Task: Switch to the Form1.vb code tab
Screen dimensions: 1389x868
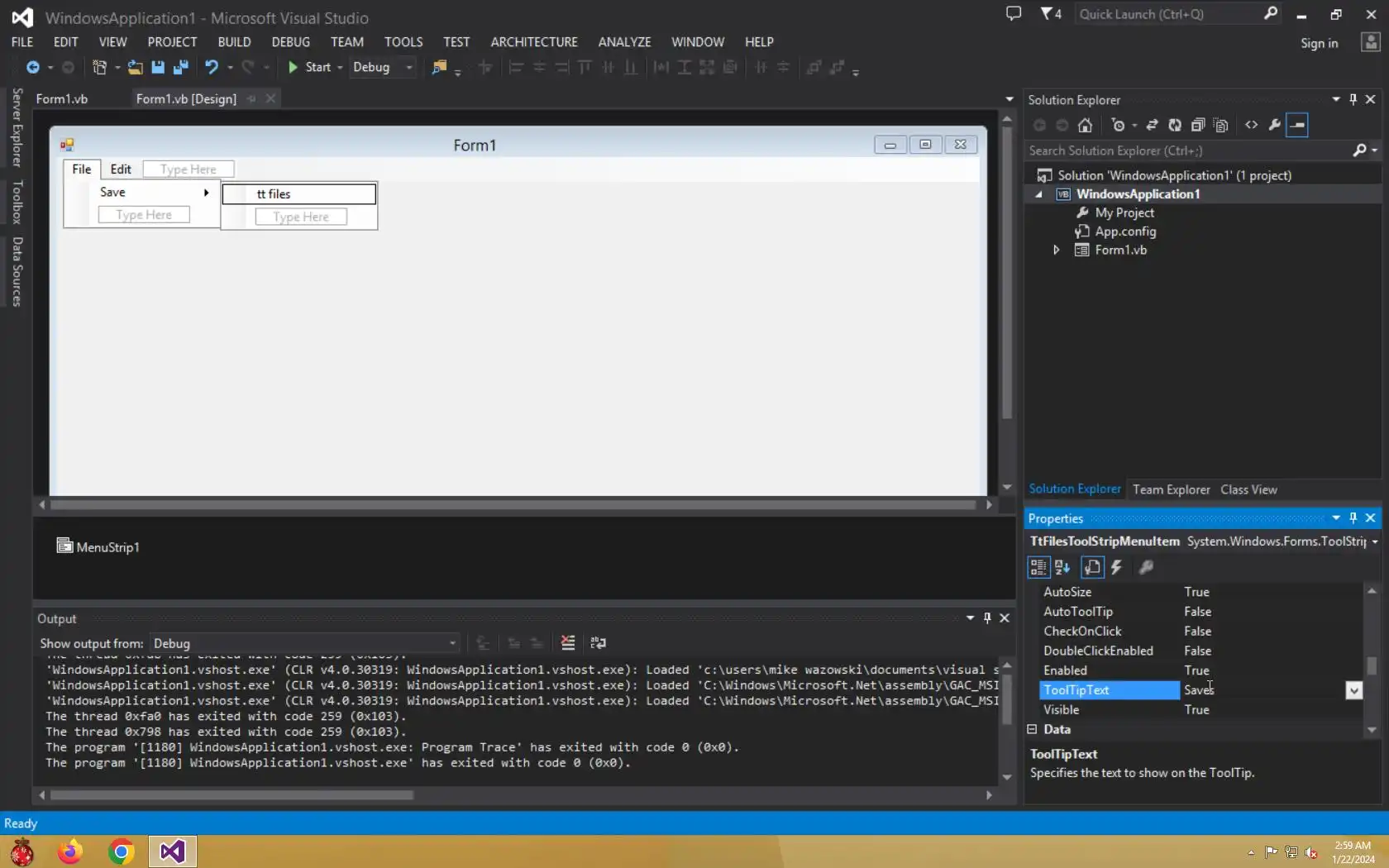Action: (62, 98)
